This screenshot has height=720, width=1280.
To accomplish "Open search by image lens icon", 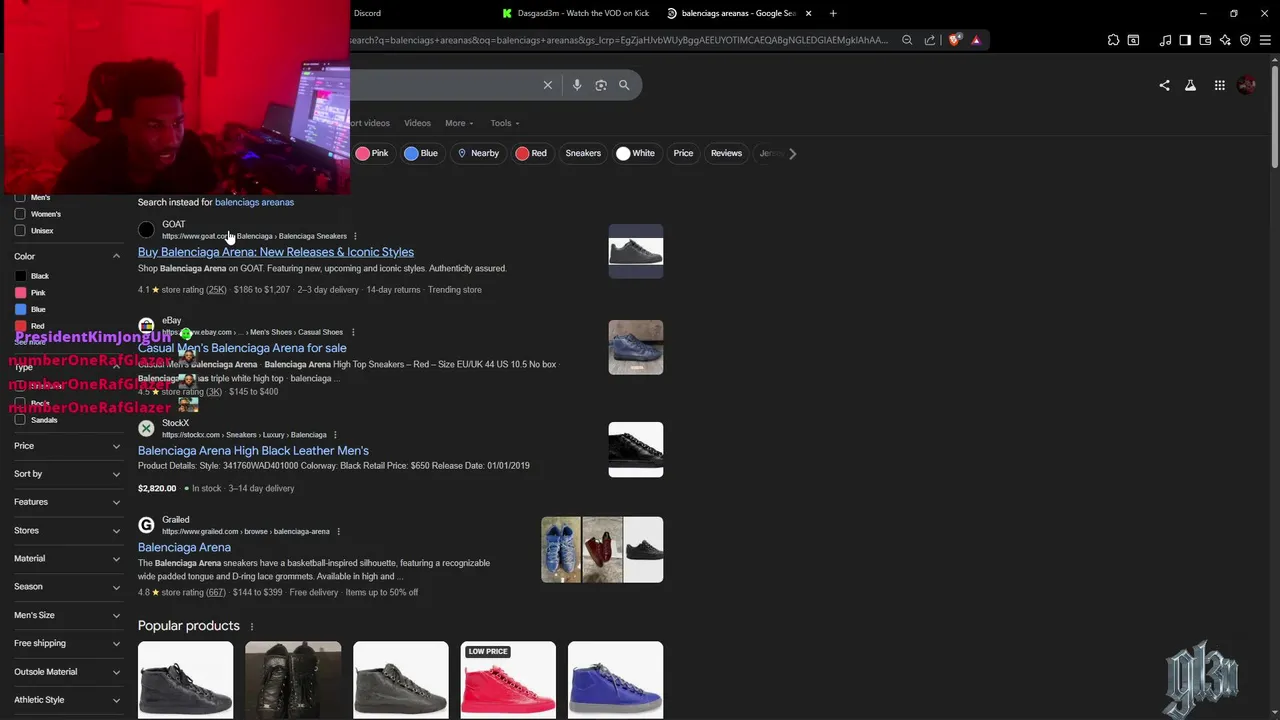I will (601, 85).
